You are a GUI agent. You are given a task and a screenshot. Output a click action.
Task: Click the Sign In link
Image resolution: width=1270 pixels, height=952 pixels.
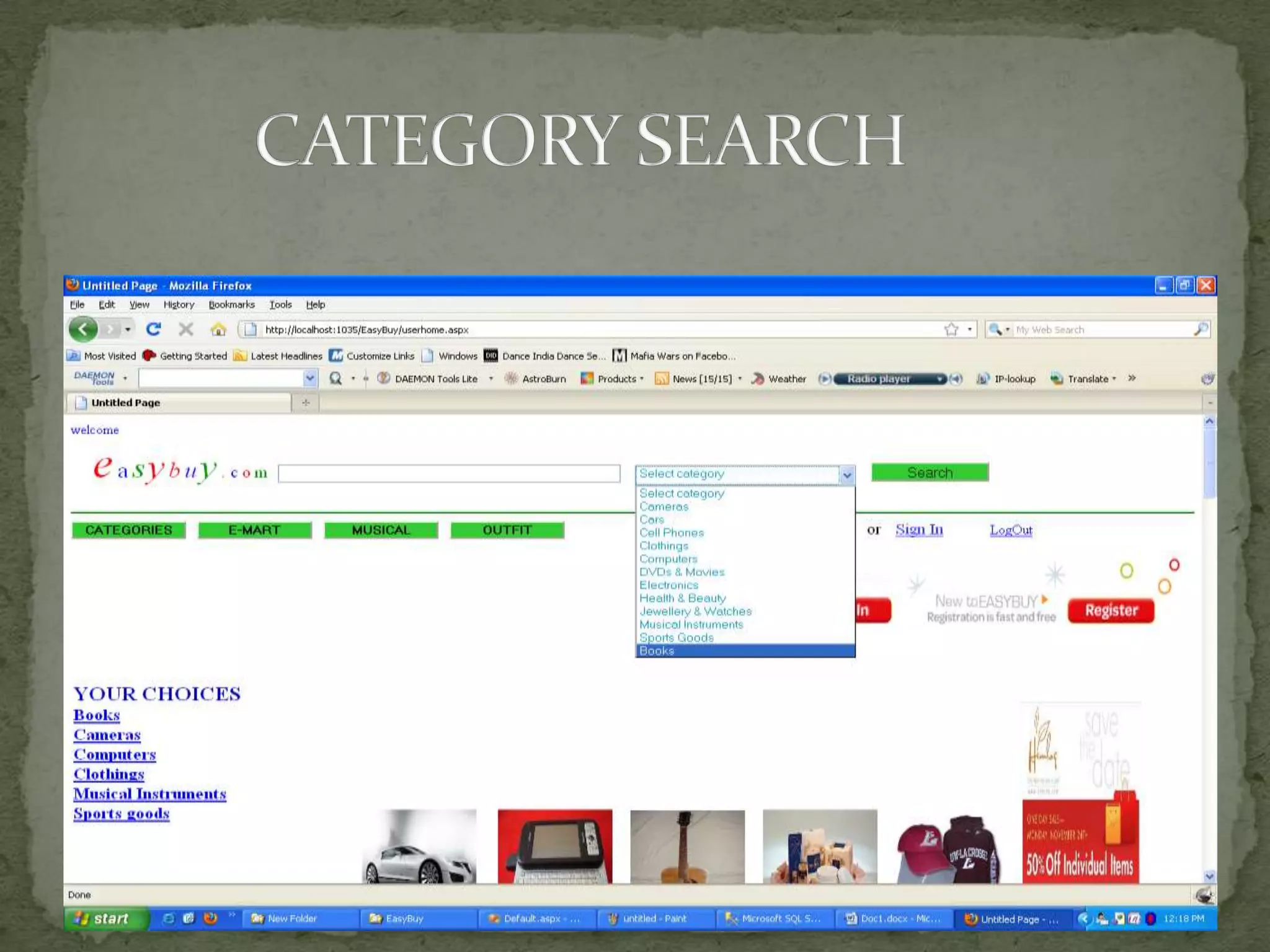pyautogui.click(x=919, y=530)
